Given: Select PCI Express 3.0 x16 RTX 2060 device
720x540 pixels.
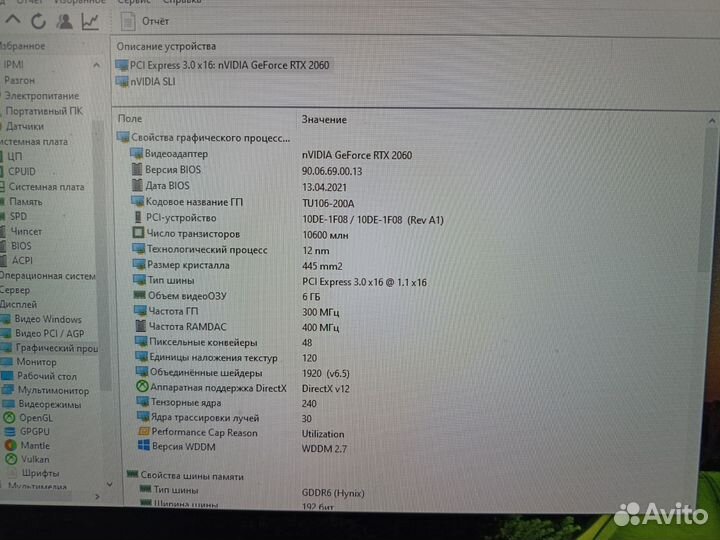Looking at the screenshot, I should click(x=222, y=65).
